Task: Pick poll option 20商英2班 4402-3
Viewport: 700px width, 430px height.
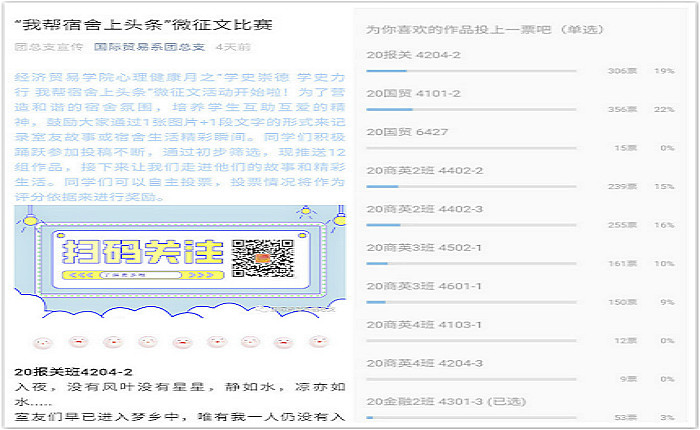Action: click(425, 209)
